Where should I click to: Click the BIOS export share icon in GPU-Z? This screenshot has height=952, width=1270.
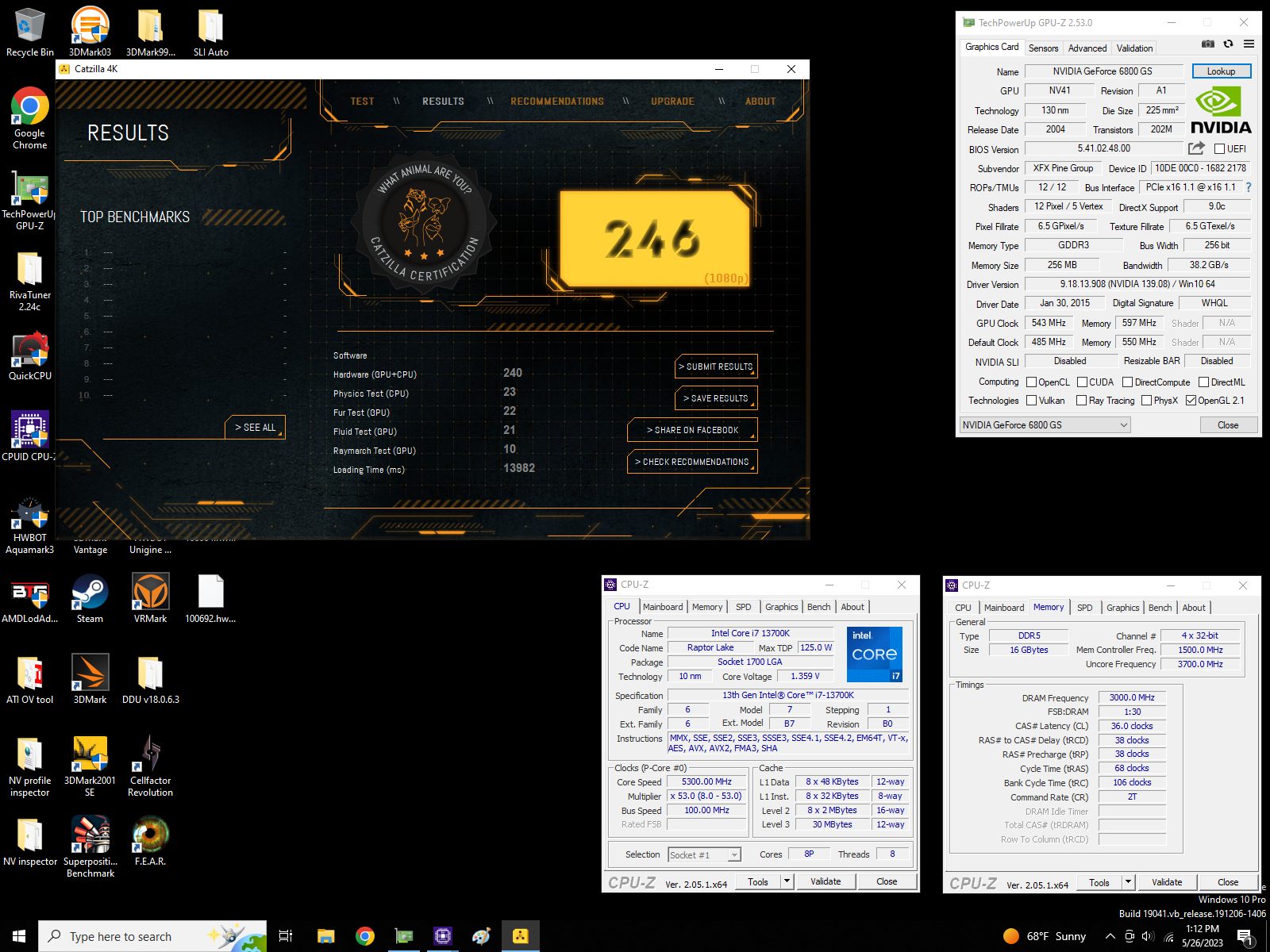[x=1196, y=148]
